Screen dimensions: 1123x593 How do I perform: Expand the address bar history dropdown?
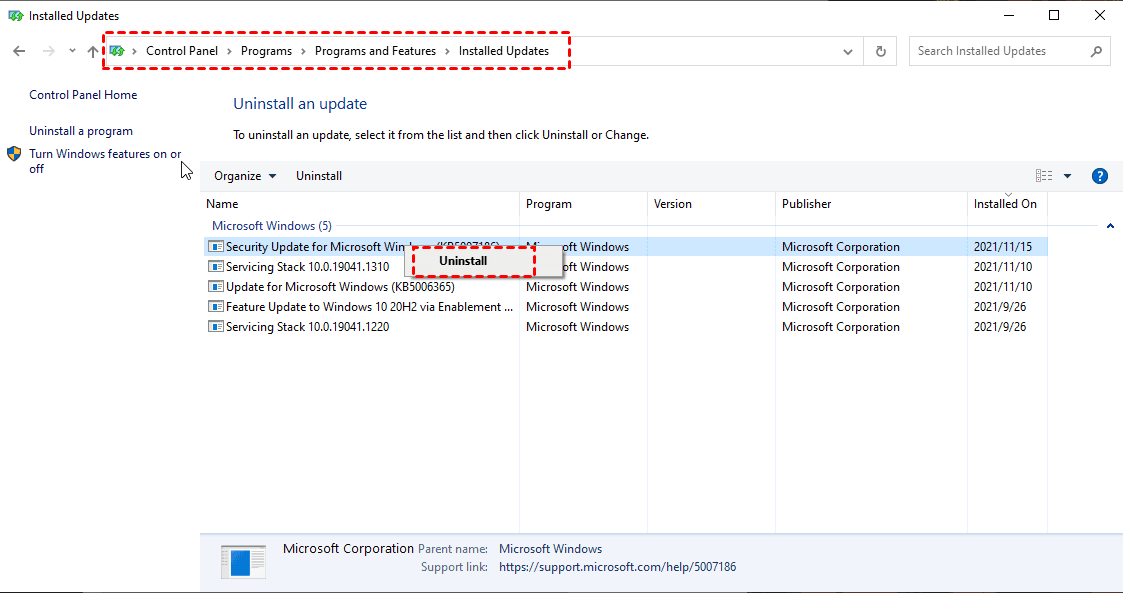[848, 52]
